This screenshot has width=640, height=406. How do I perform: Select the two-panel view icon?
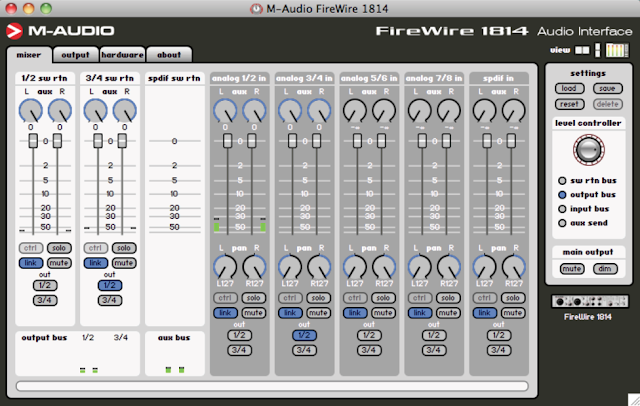[x=582, y=50]
